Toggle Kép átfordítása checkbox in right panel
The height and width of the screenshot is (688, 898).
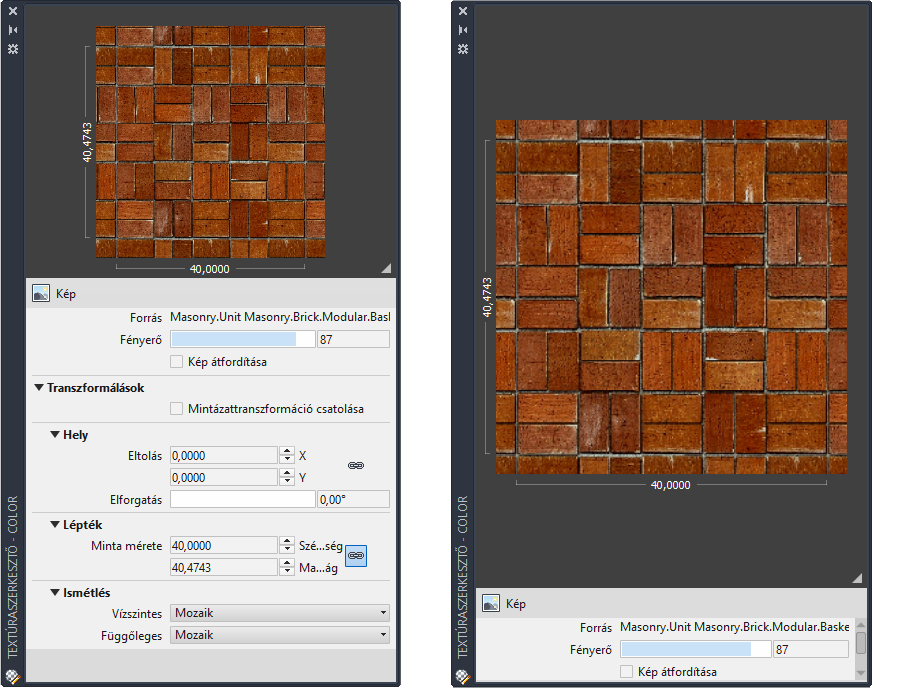(627, 672)
